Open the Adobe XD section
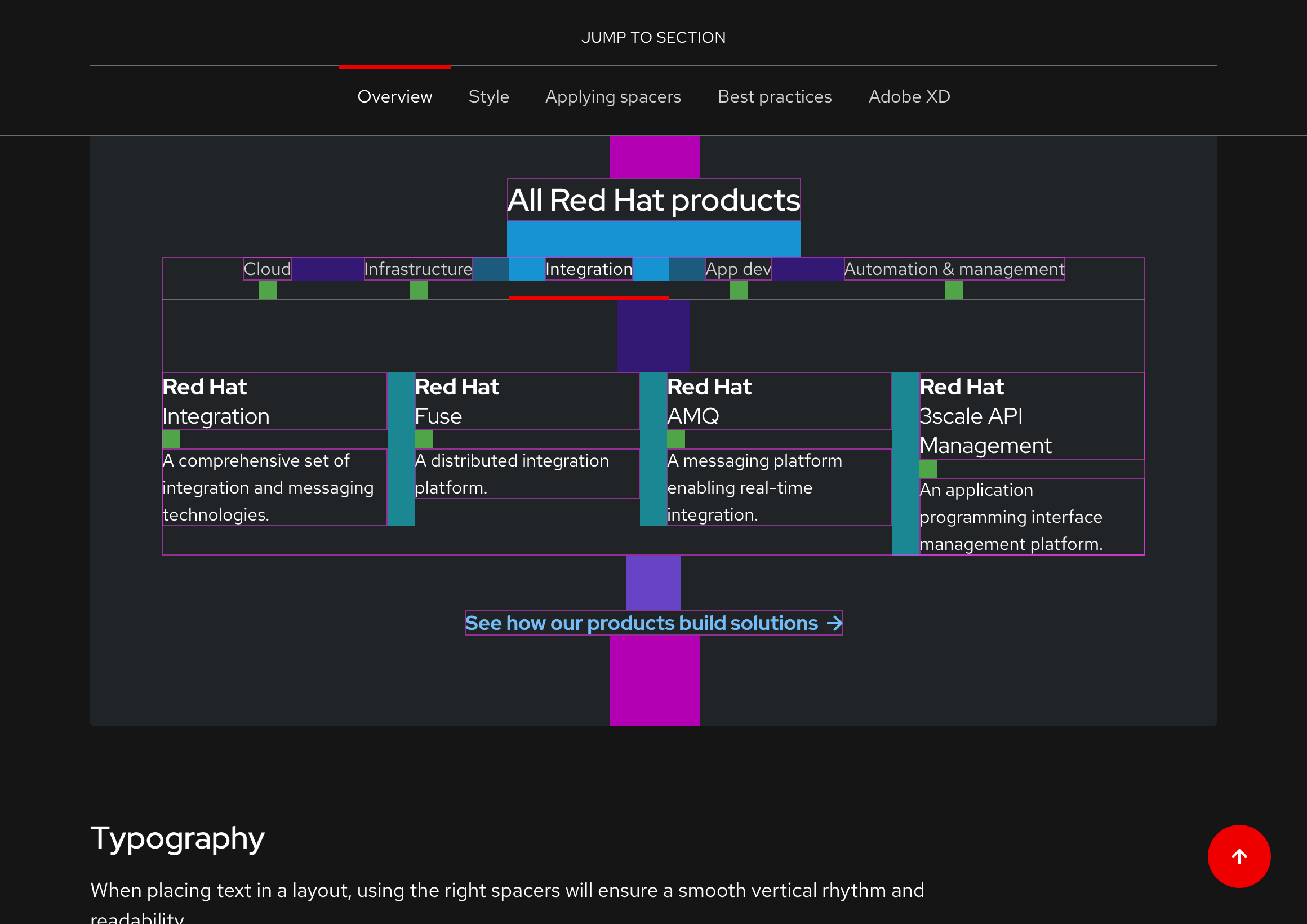Image resolution: width=1307 pixels, height=924 pixels. coord(909,97)
